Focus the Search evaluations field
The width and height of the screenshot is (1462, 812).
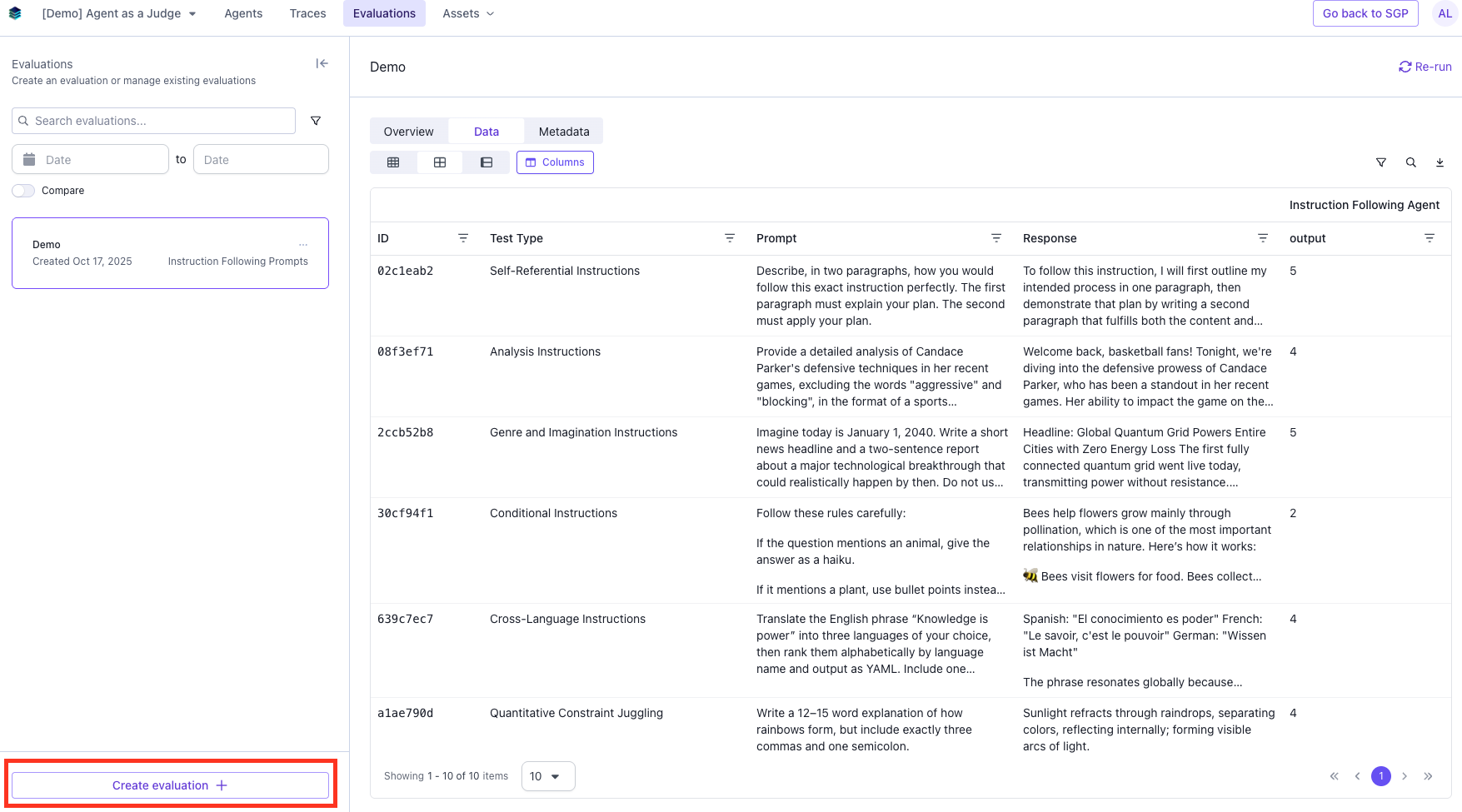tap(153, 121)
